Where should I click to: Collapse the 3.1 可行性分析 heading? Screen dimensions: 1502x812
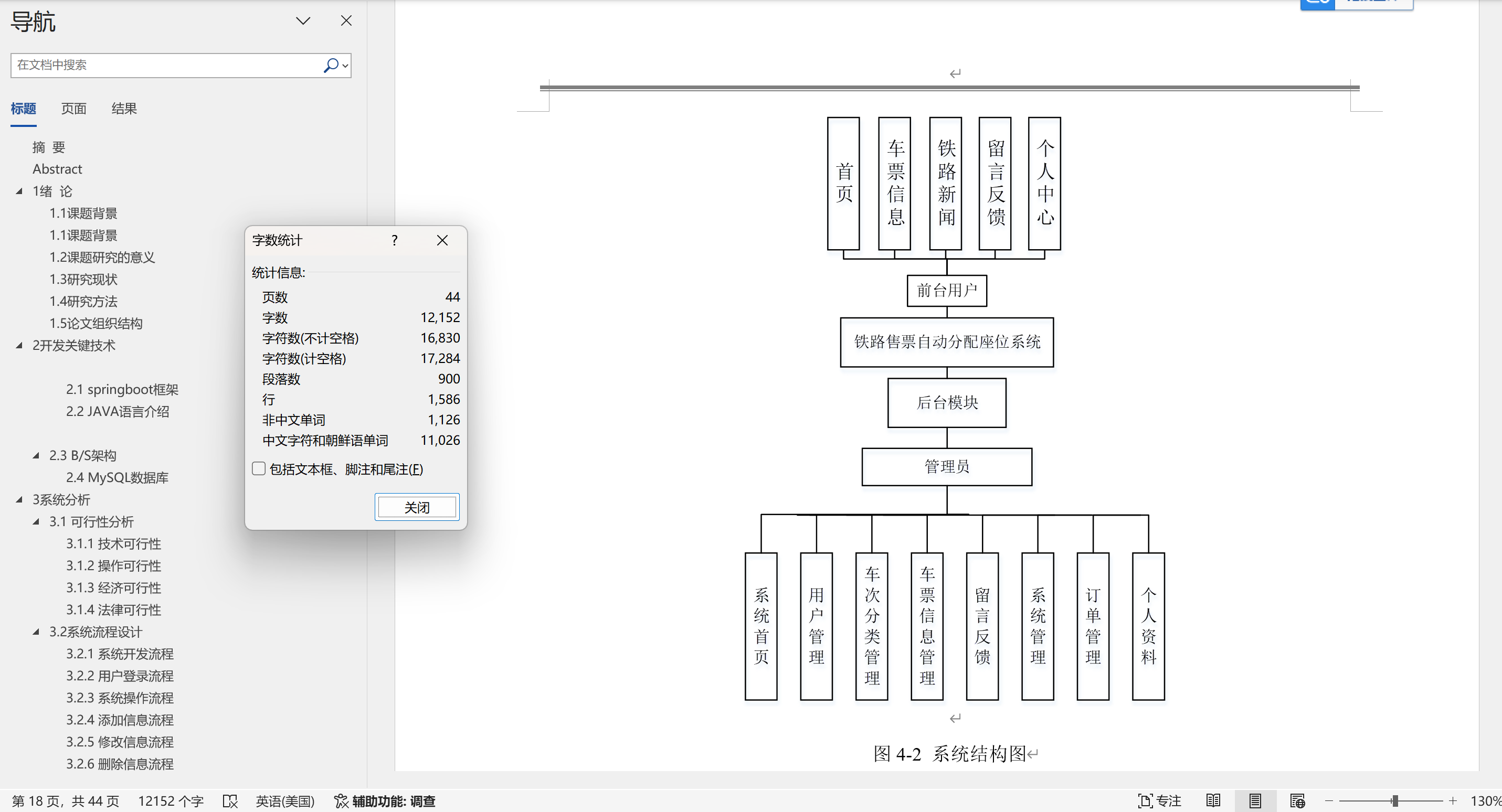pos(36,522)
